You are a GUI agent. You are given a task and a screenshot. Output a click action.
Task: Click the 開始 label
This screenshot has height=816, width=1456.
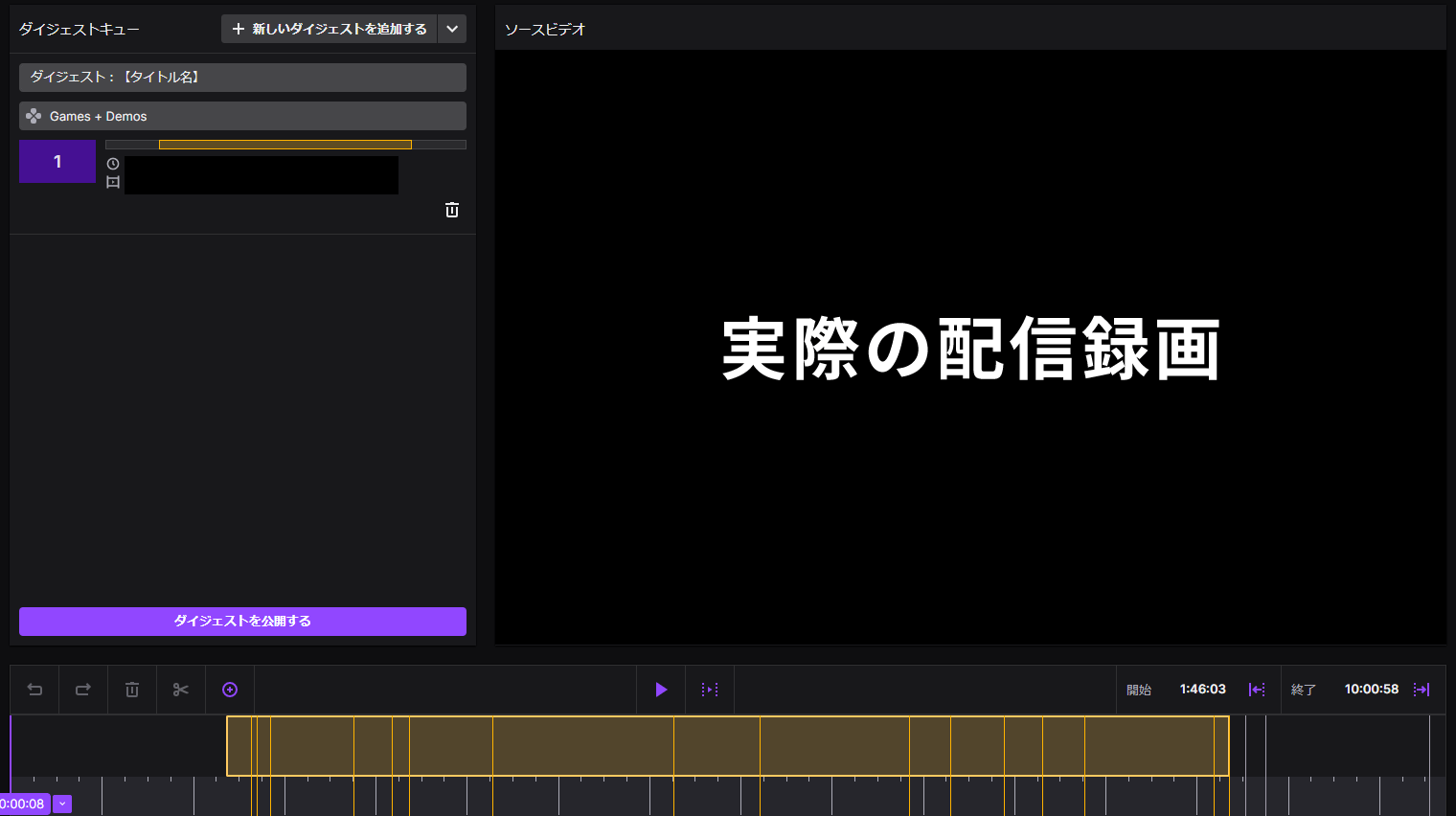pos(1139,690)
